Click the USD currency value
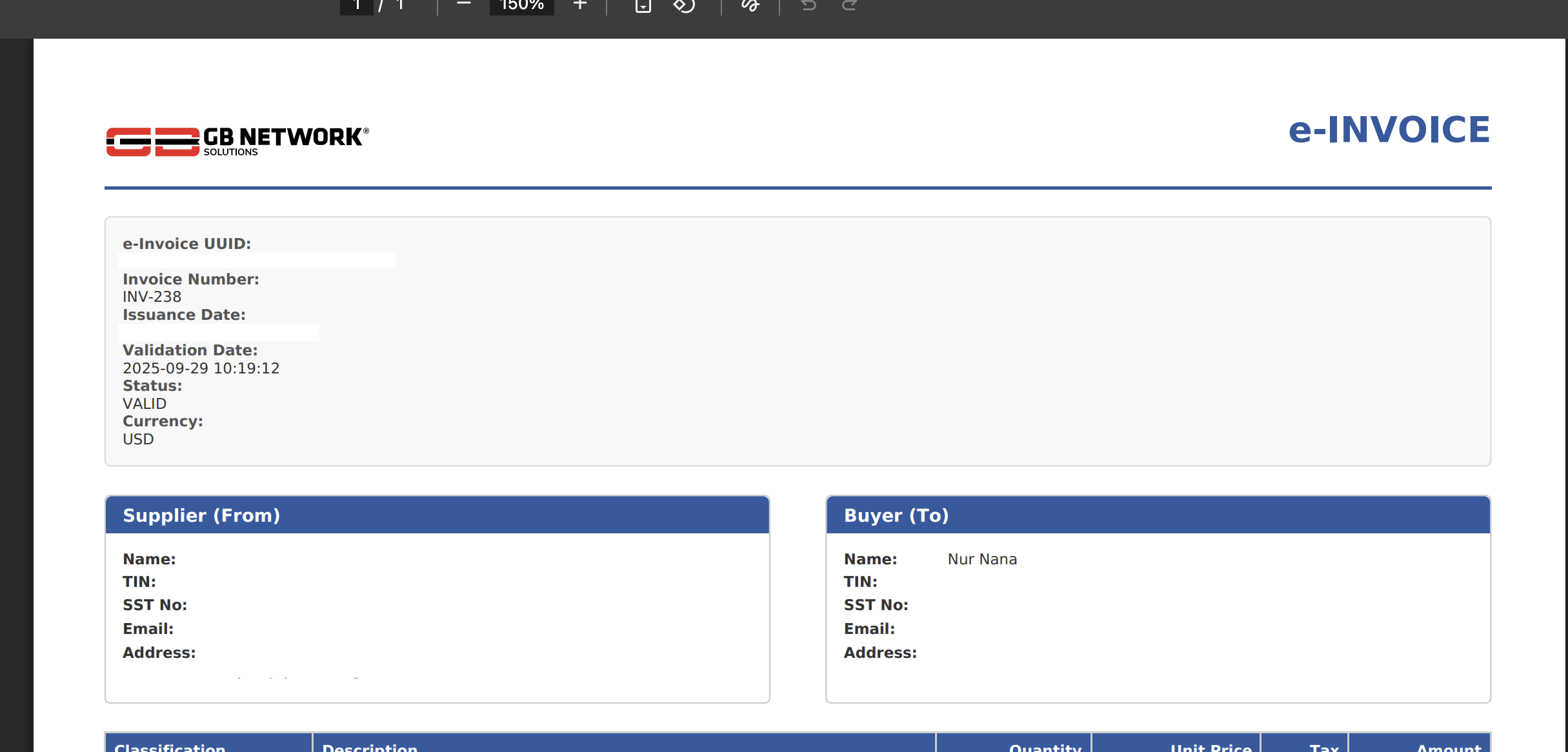 click(138, 439)
